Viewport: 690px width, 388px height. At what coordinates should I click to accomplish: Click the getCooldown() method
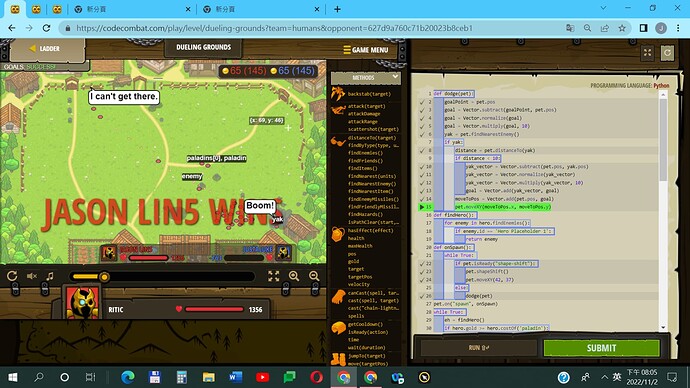[x=365, y=324]
